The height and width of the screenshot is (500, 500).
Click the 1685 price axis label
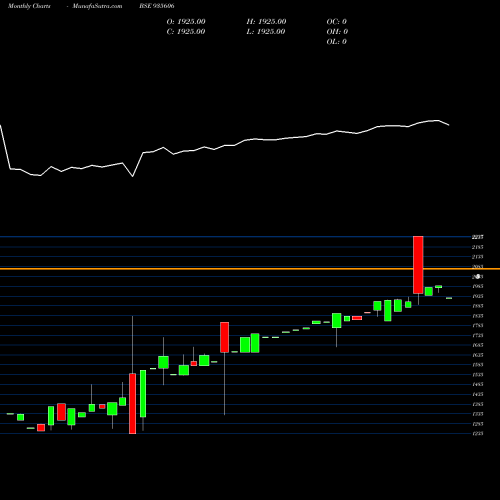pos(478,345)
